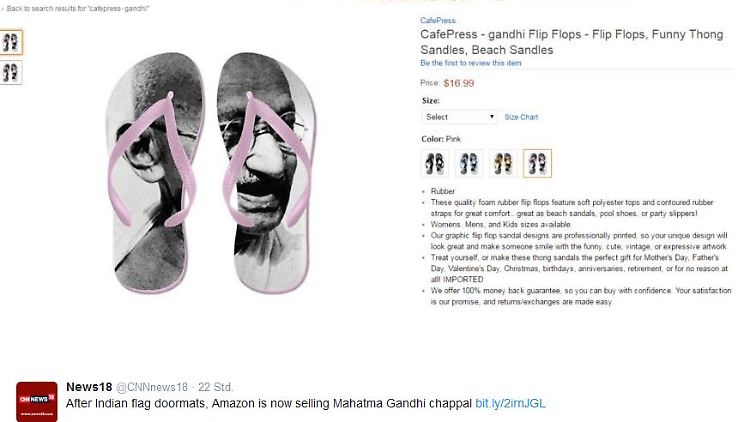Choose the yellow strap color swatch
This screenshot has height=422, width=750.
503,163
